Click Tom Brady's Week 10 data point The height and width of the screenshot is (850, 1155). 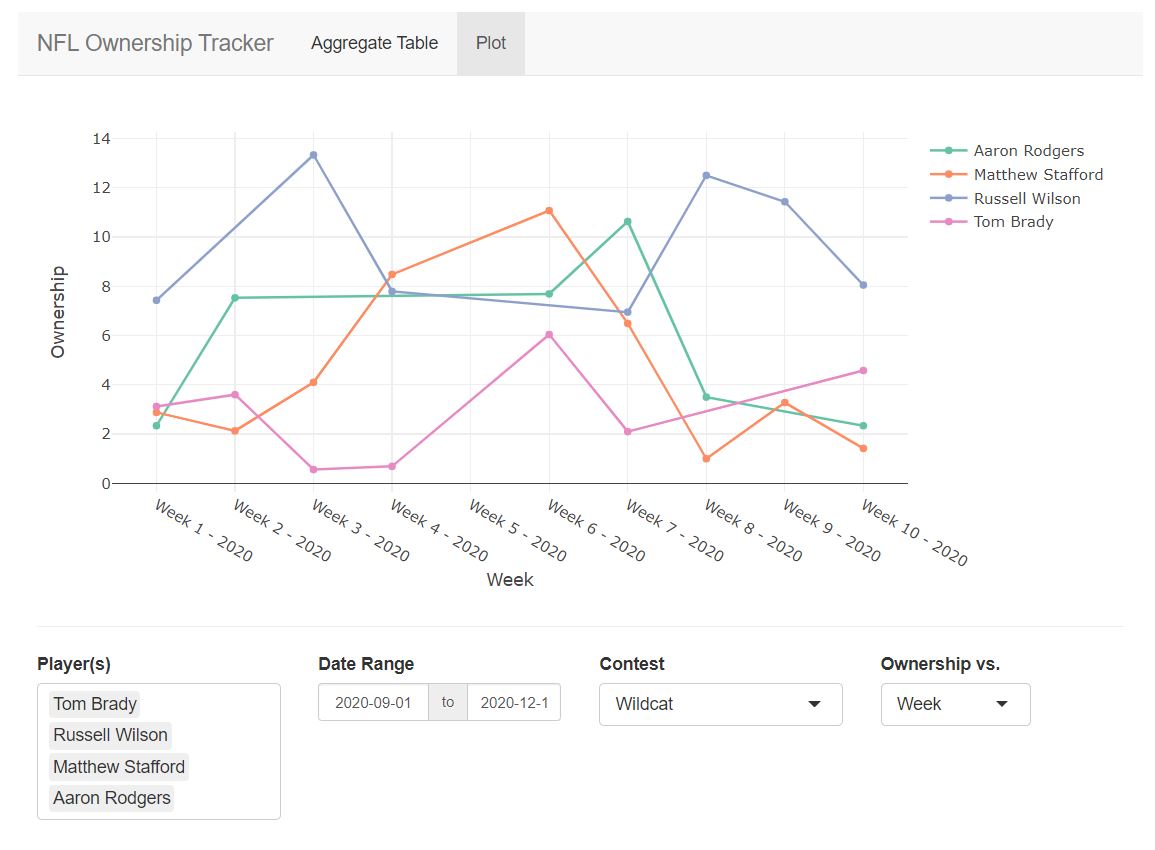(863, 371)
